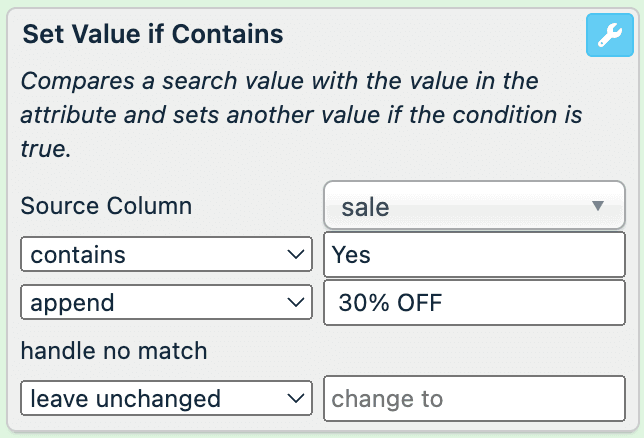Focus the search value field containing Yes
Screen dimensions: 644x438
[x=474, y=255]
